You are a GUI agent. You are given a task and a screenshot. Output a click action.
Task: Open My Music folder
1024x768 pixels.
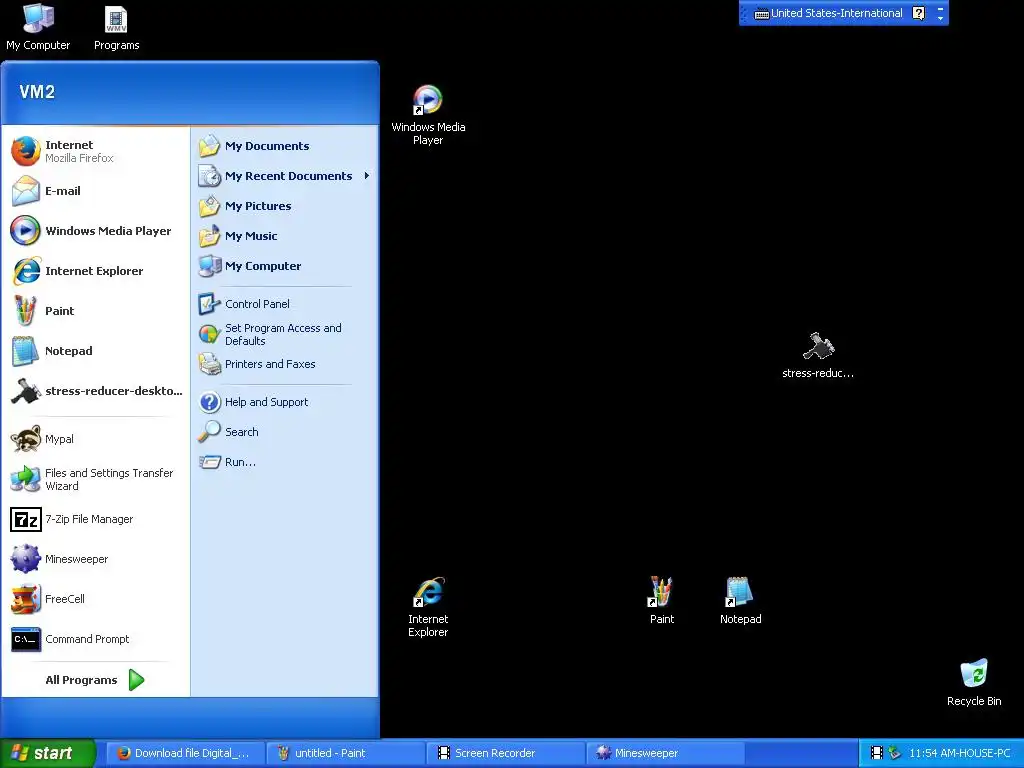[284, 236]
